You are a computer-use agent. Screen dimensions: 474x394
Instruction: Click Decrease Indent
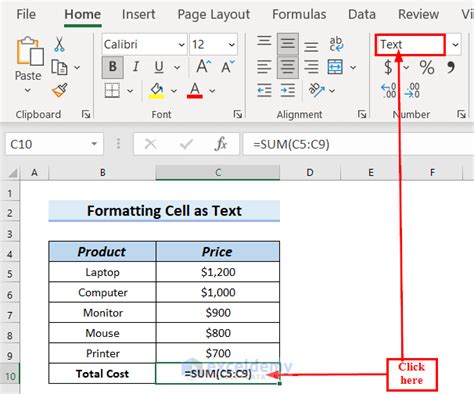tap(264, 90)
